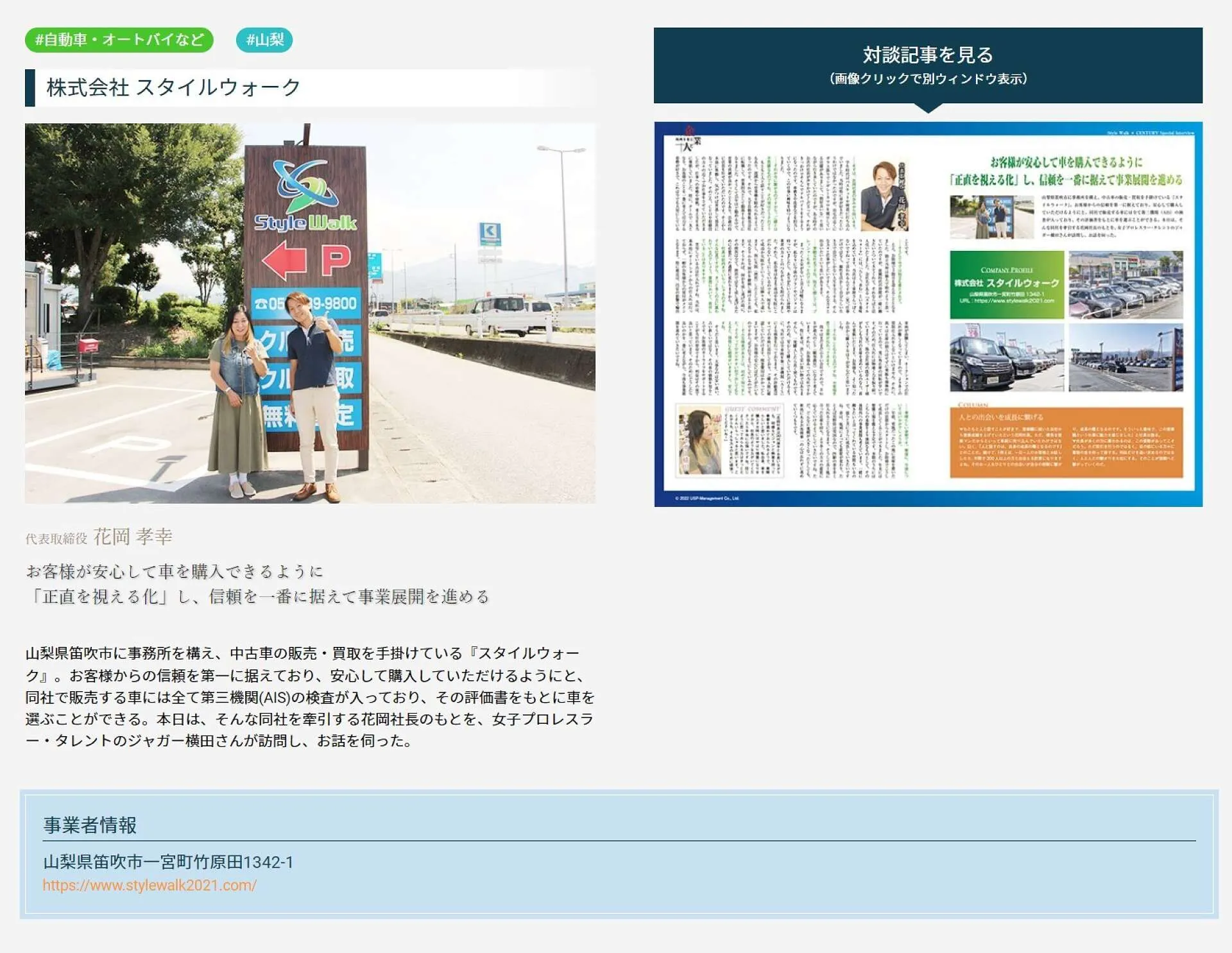This screenshot has width=1232, height=953.
Task: Select the company name 株式会社 スタイルウォーク heading
Action: 173,87
